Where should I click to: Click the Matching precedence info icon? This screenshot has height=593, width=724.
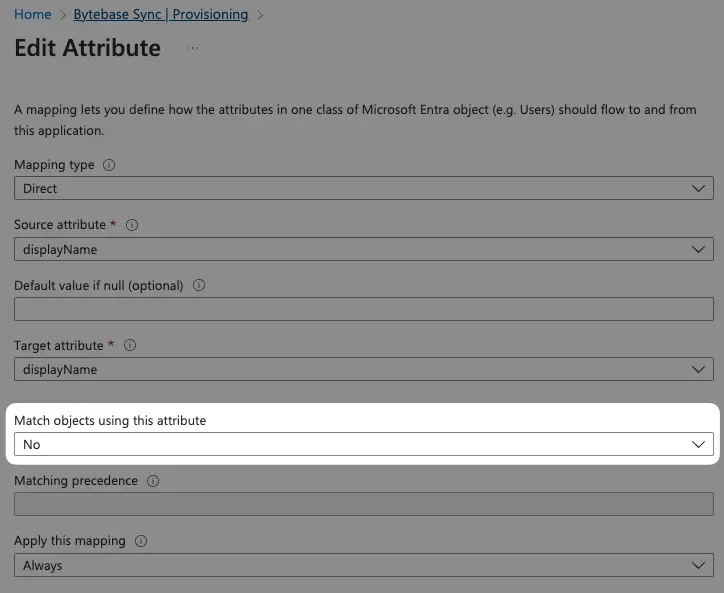(x=153, y=481)
